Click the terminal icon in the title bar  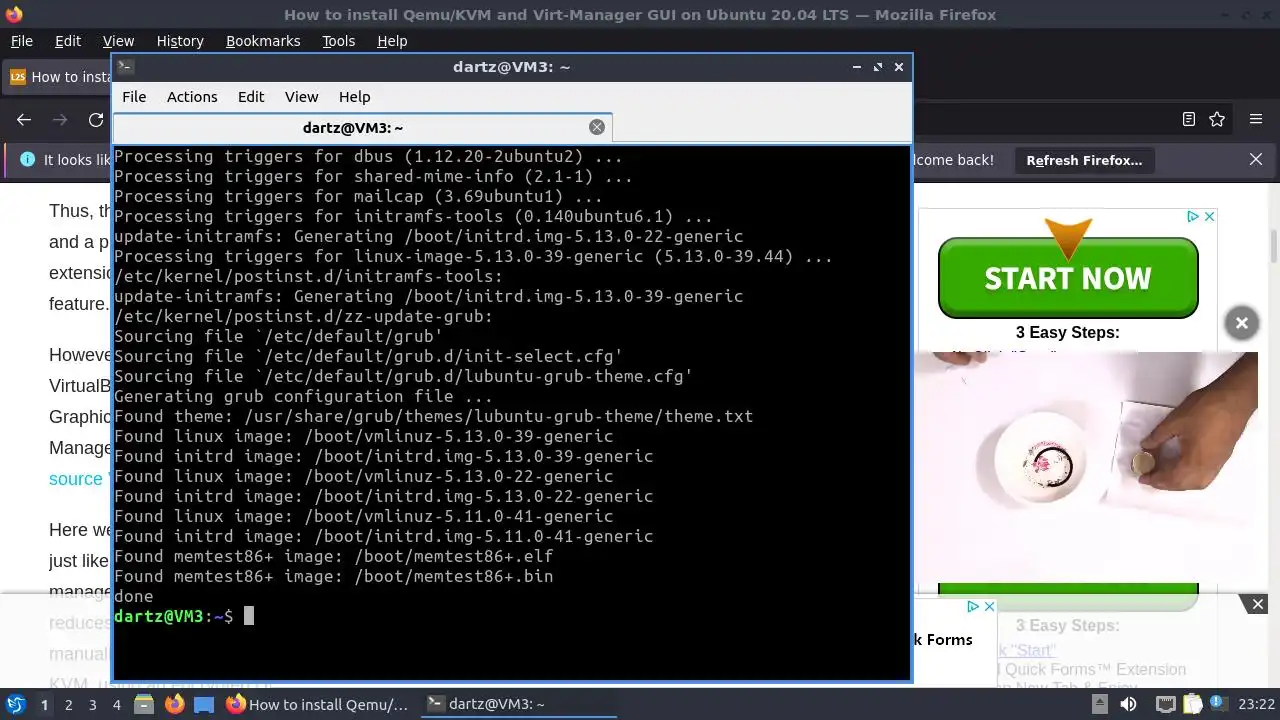[x=125, y=67]
